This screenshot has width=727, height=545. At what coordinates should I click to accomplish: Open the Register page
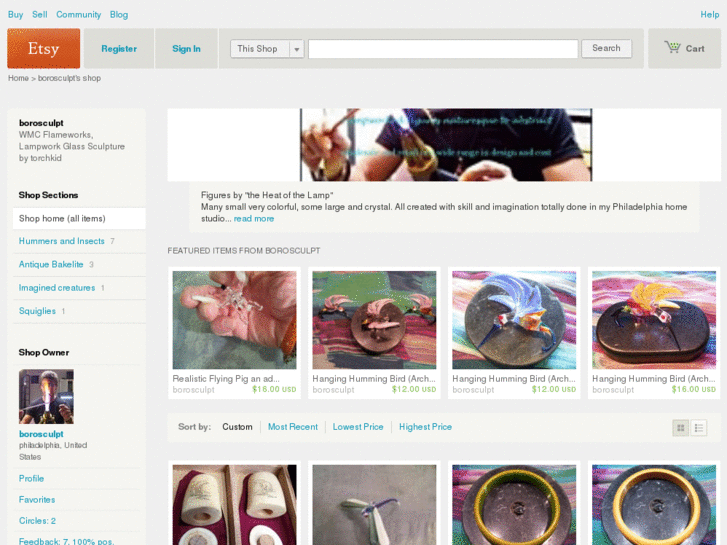(x=119, y=49)
